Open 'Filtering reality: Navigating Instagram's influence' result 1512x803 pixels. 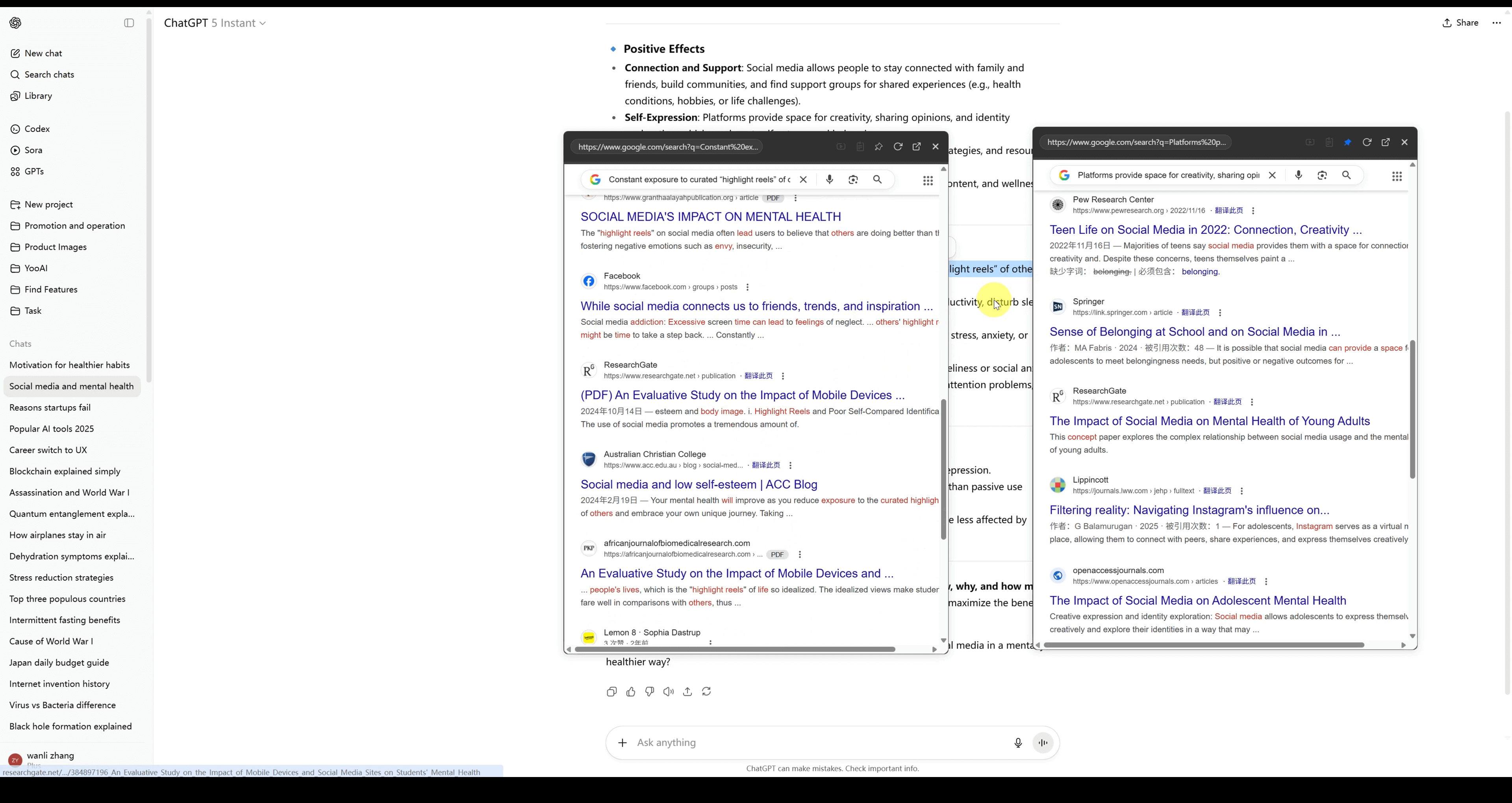(x=1189, y=510)
